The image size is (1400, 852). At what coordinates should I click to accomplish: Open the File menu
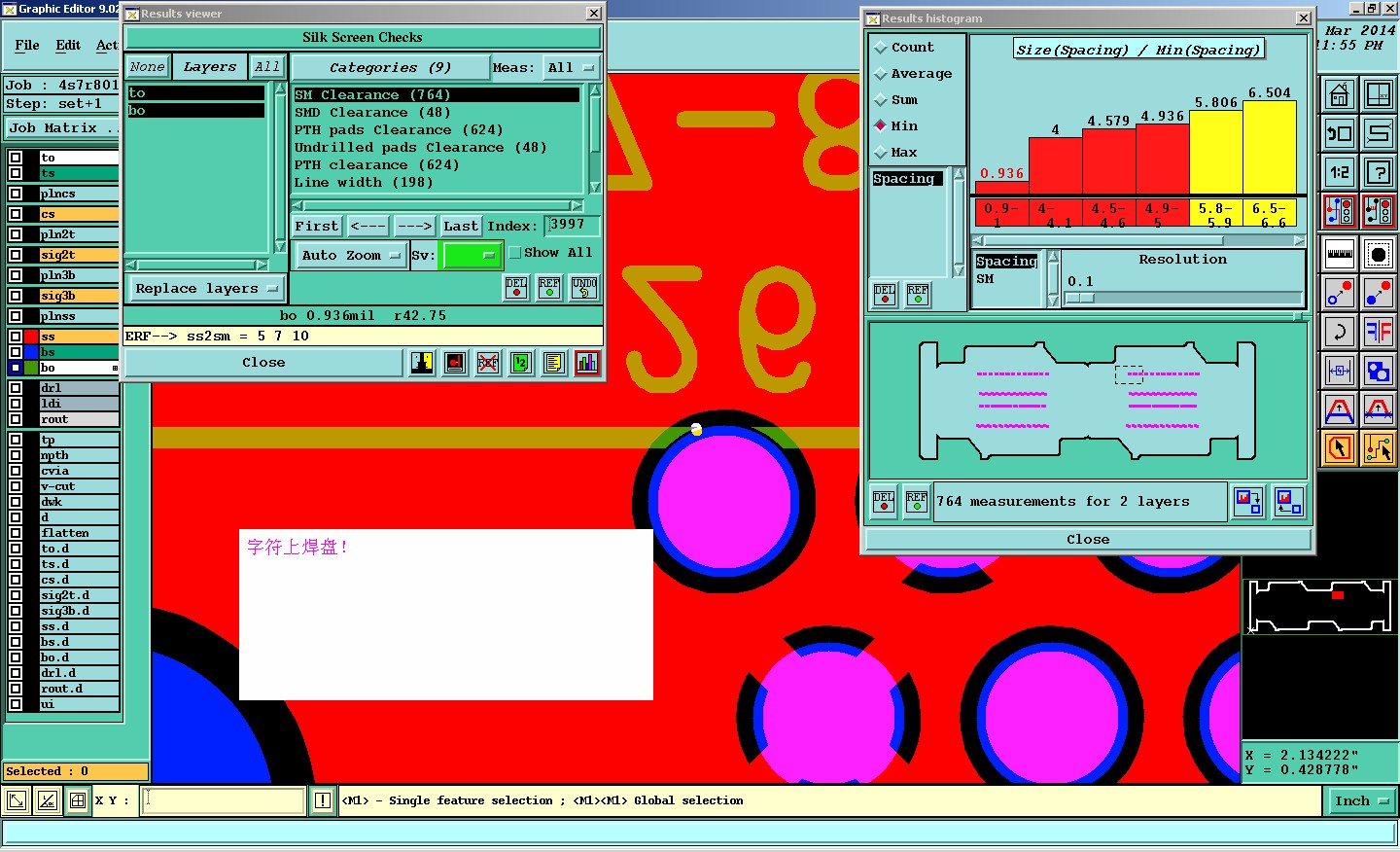pos(27,45)
